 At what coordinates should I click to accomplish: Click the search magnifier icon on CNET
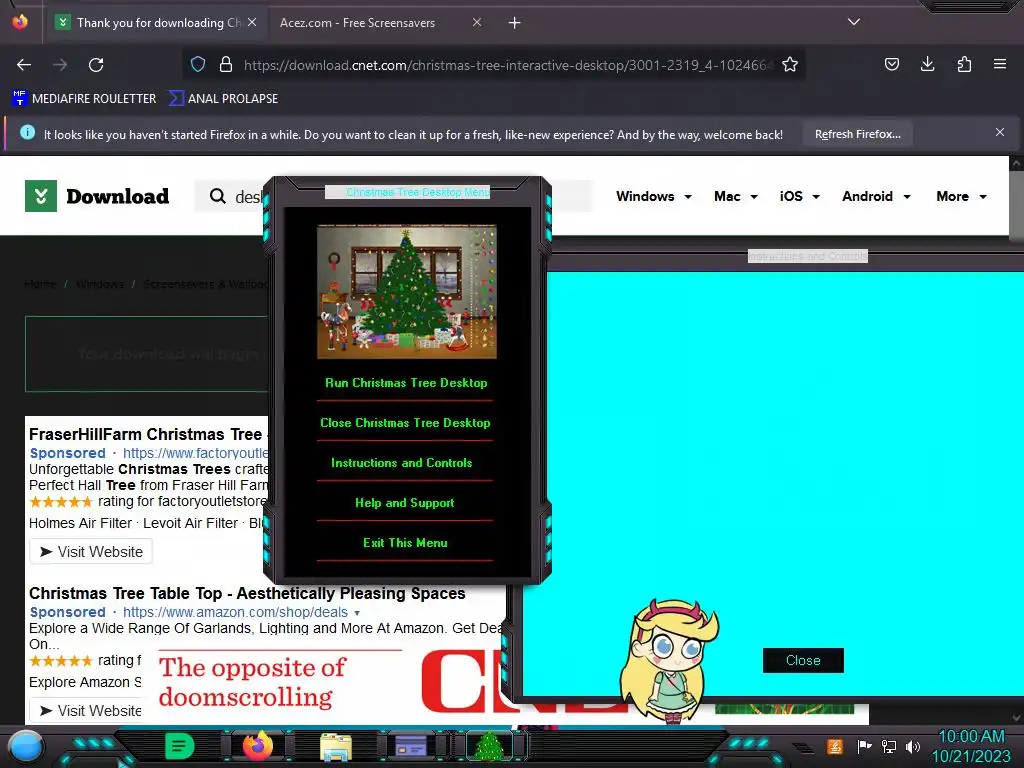(217, 196)
